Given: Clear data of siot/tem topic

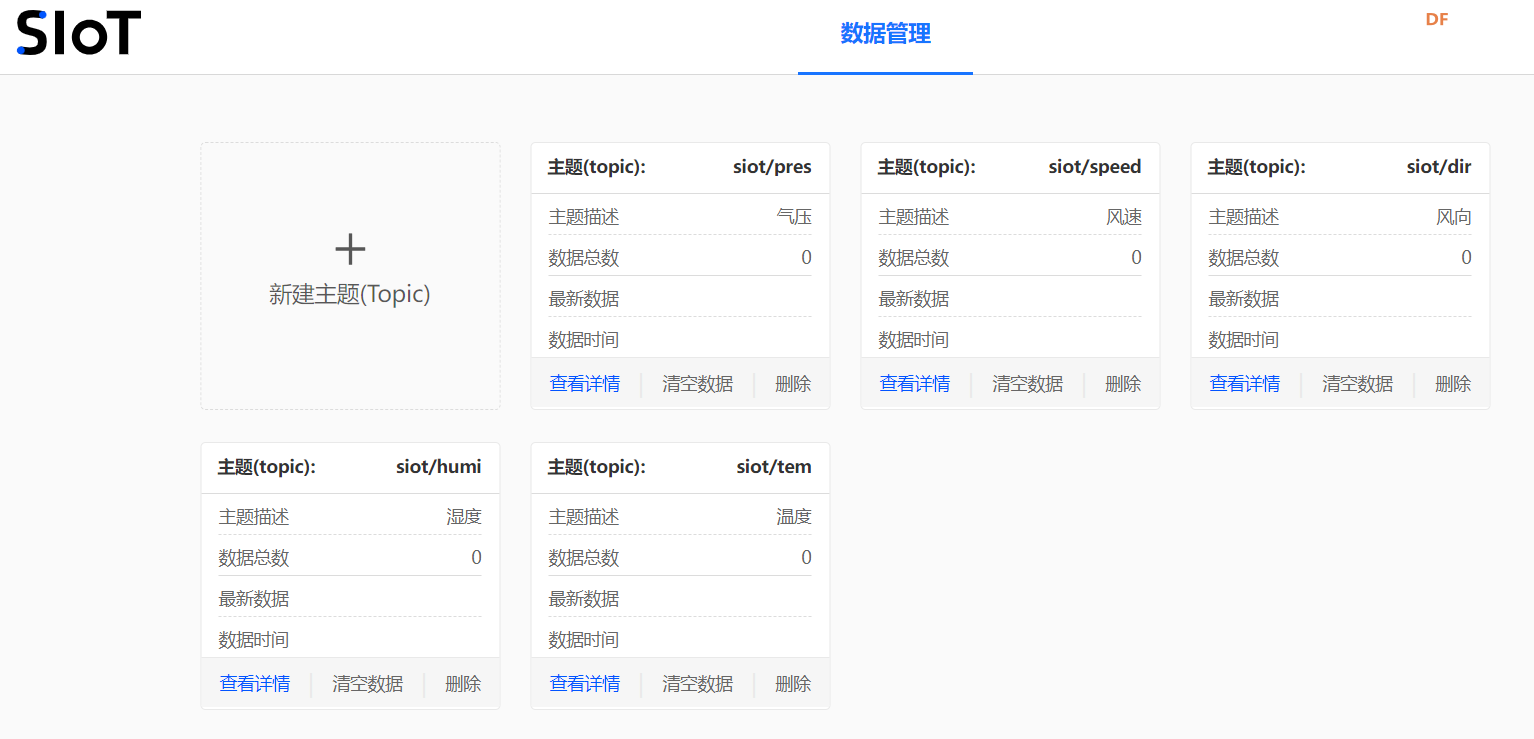Looking at the screenshot, I should click(x=698, y=684).
